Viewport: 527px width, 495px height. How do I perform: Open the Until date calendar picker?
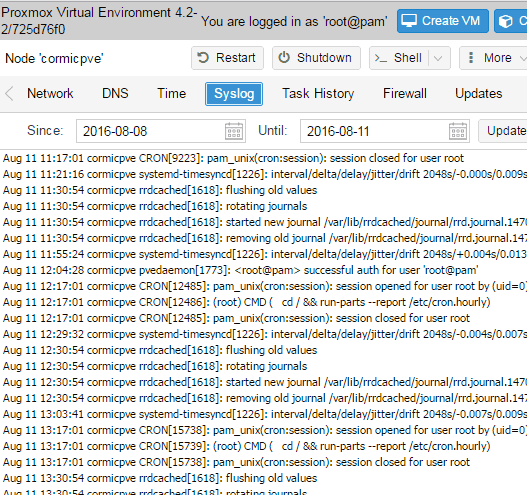click(x=458, y=131)
